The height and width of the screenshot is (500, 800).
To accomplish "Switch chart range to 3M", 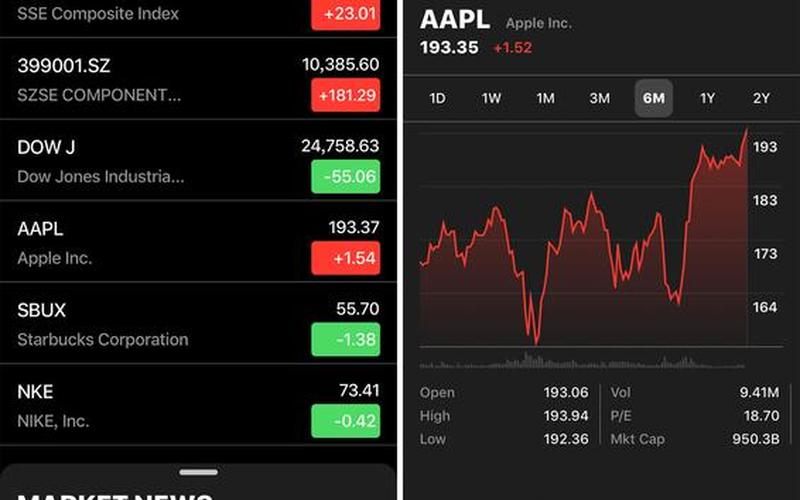I will (x=599, y=98).
